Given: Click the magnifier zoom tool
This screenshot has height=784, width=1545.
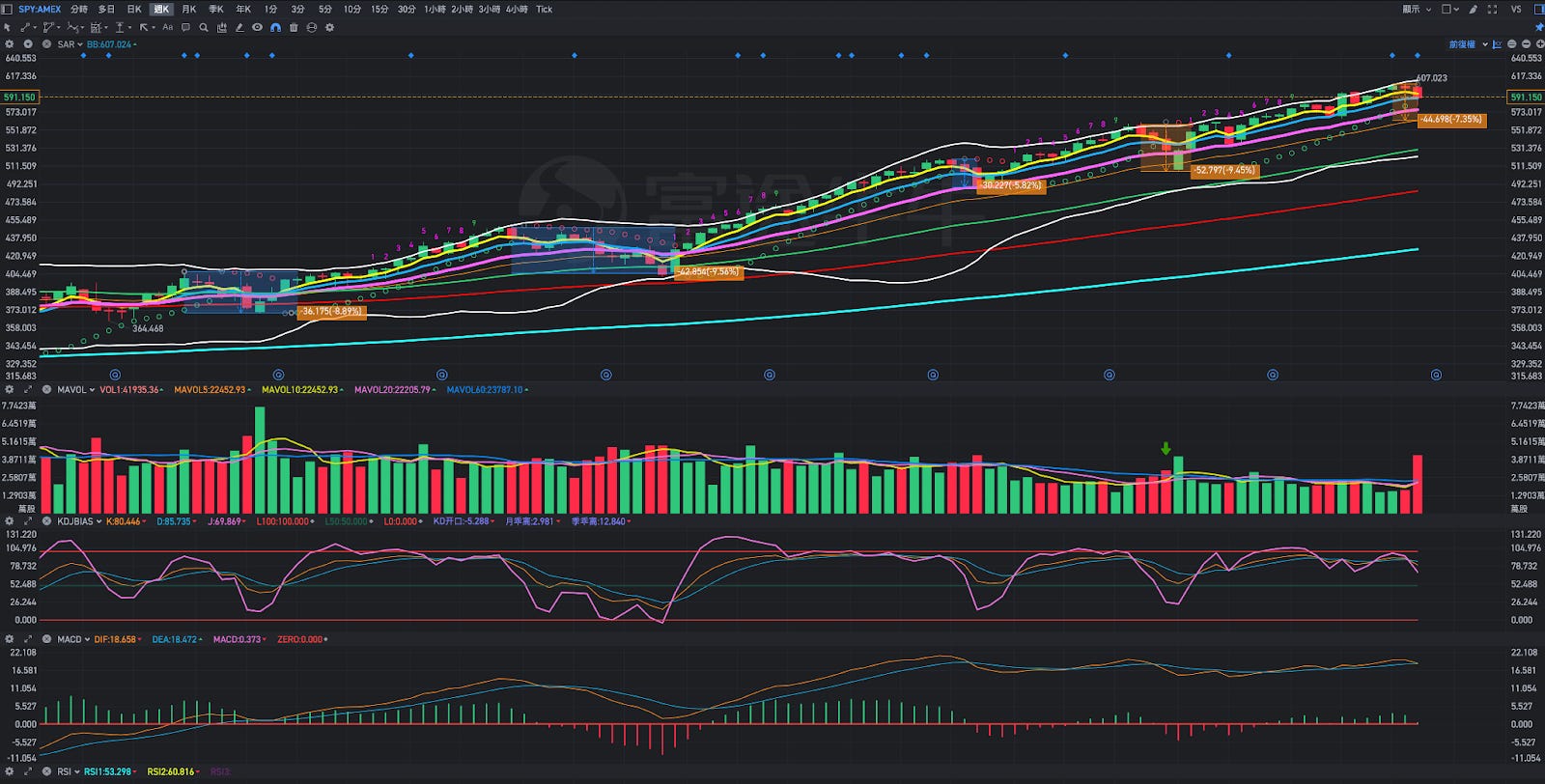Looking at the screenshot, I should pos(204,27).
